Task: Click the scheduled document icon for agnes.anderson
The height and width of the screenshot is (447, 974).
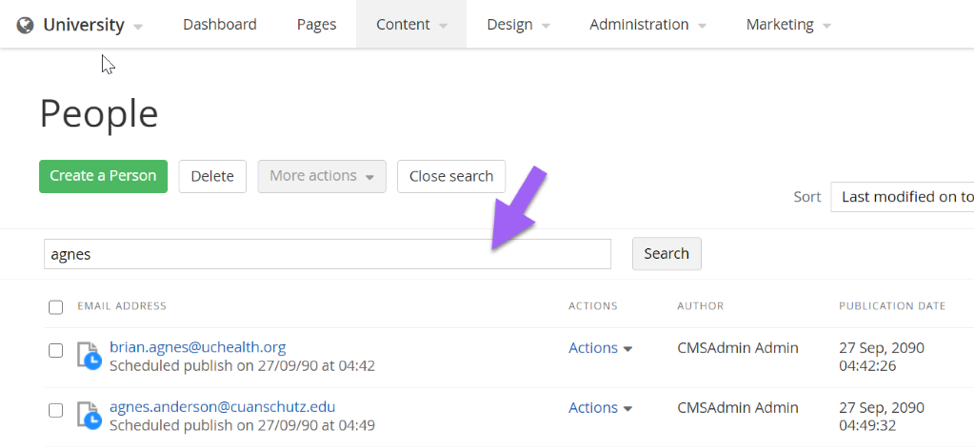Action: click(89, 415)
